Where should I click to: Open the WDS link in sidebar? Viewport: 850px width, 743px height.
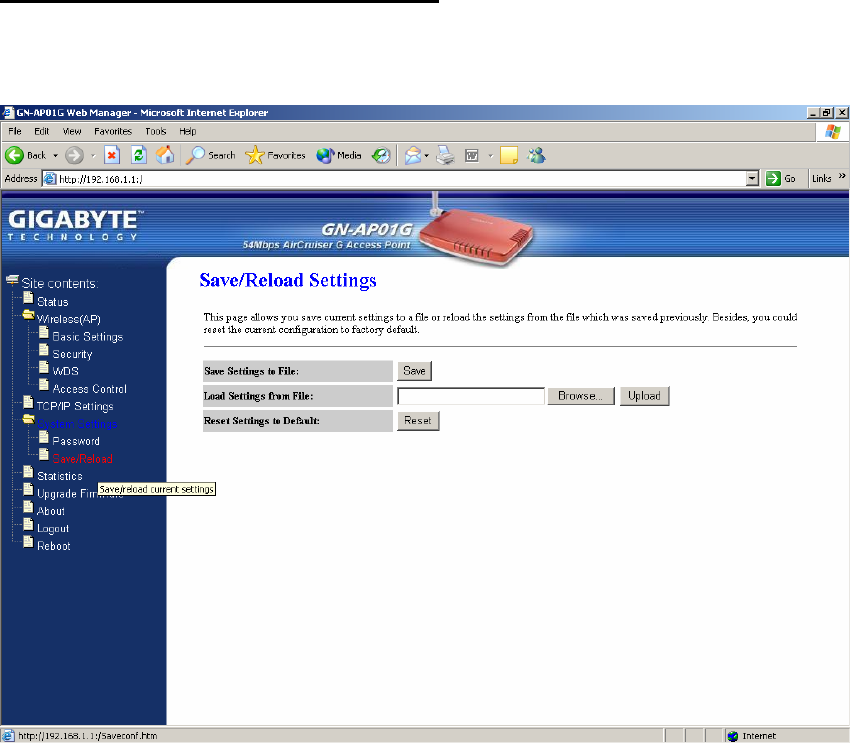click(66, 371)
